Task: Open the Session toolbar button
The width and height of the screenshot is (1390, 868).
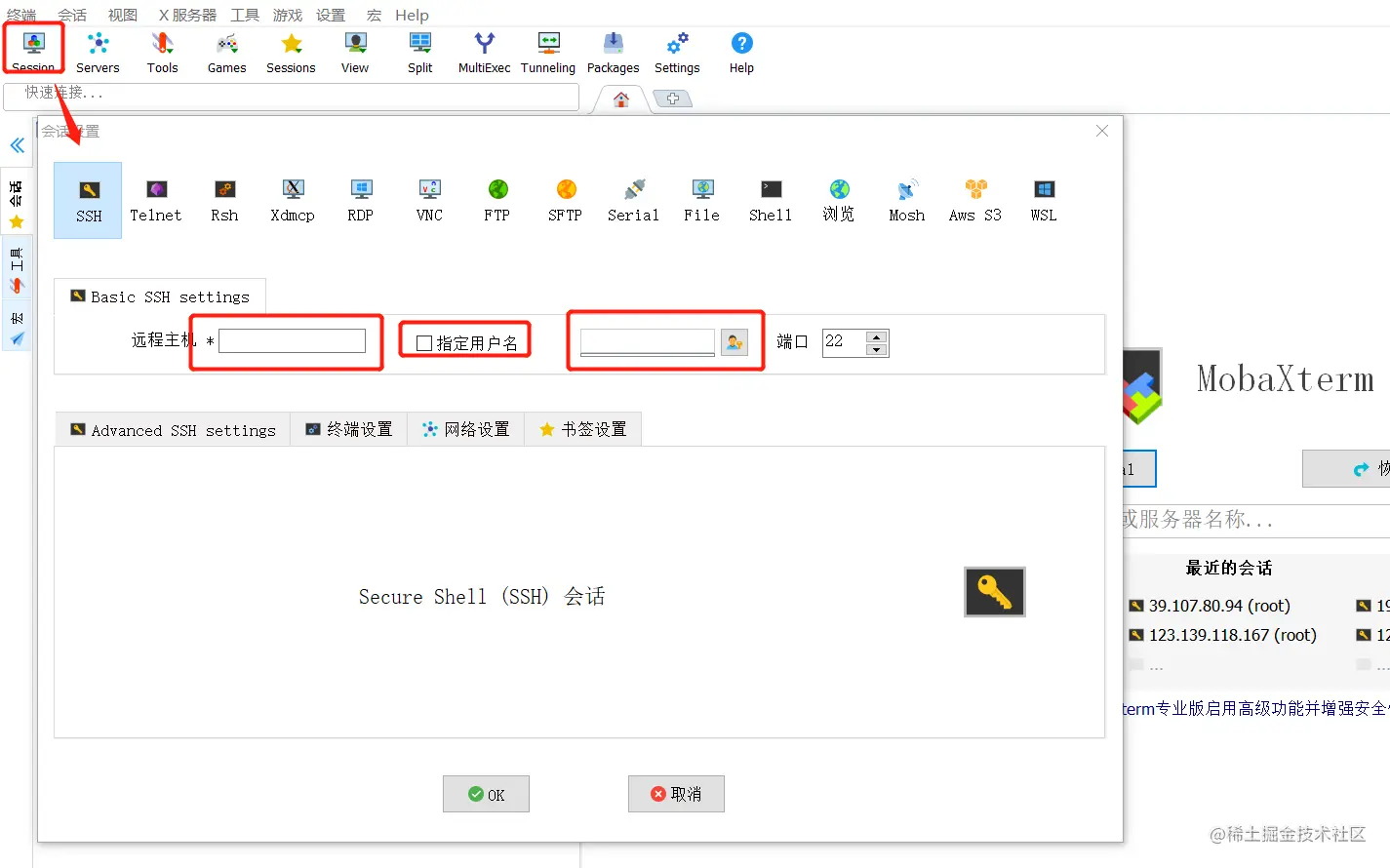Action: tap(34, 52)
